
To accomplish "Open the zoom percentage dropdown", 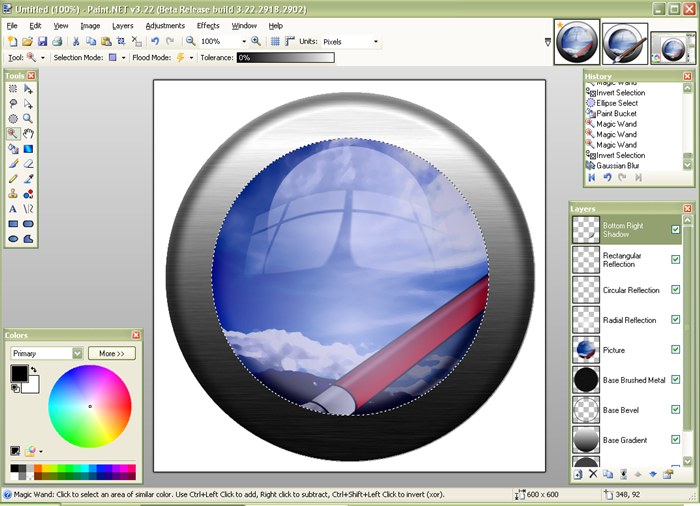I will 244,42.
